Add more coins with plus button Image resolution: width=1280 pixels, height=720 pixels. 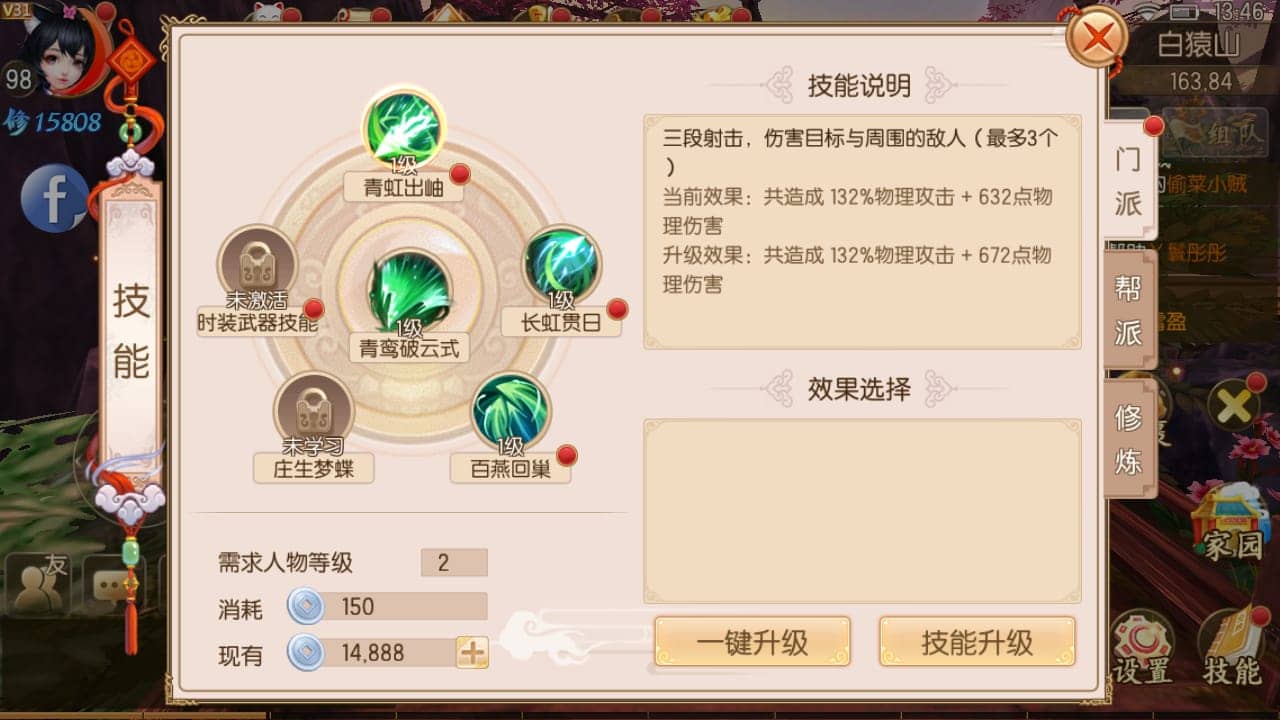click(x=472, y=653)
